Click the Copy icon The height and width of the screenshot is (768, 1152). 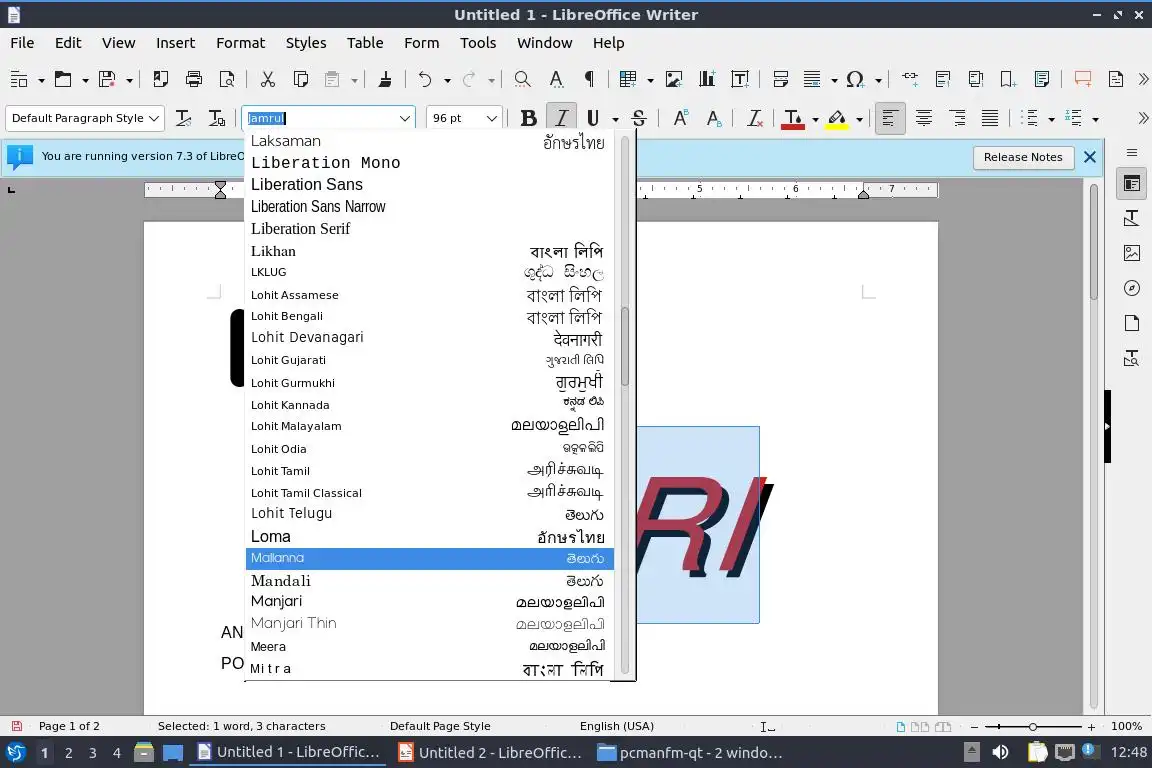pyautogui.click(x=300, y=79)
